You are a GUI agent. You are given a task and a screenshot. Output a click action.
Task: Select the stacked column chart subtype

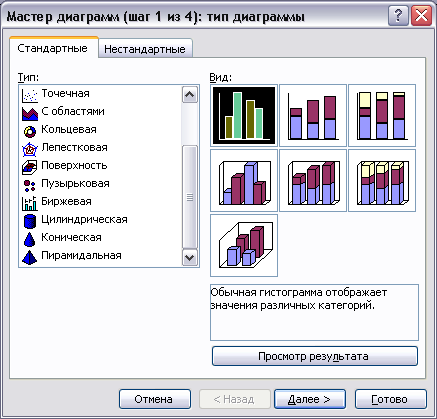point(313,115)
